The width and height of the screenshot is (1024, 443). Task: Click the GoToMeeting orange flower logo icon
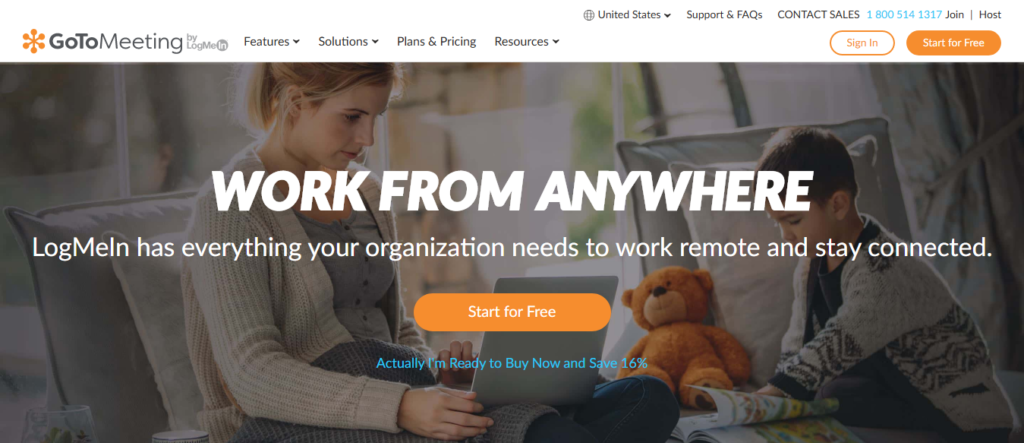(x=33, y=41)
